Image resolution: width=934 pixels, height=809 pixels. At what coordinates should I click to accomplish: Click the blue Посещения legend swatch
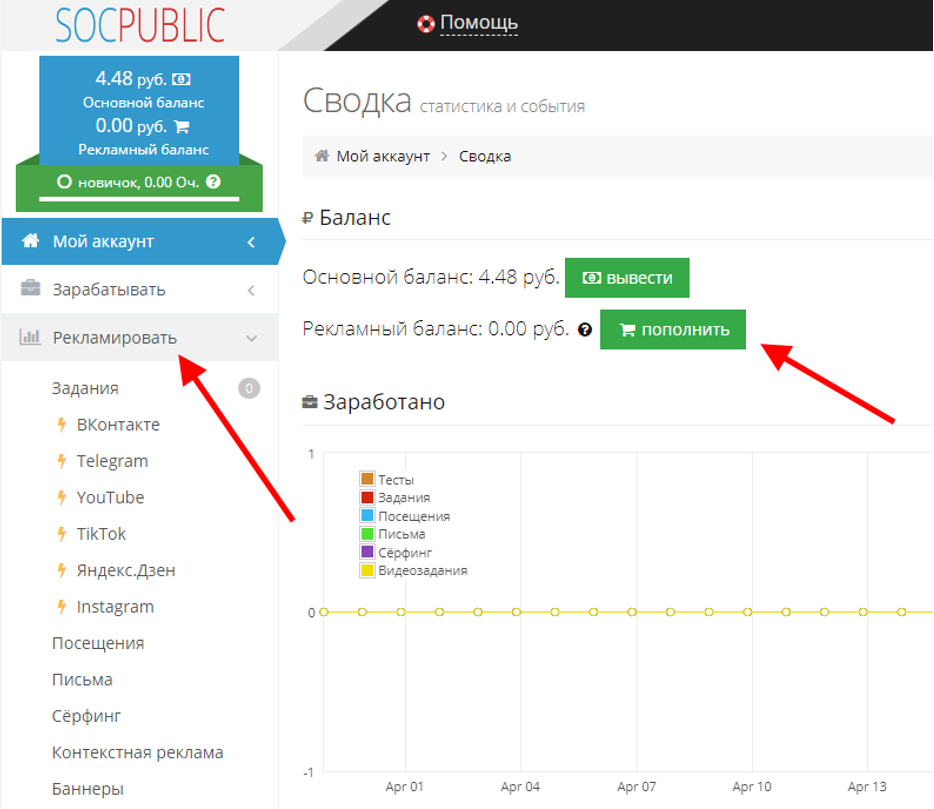(x=367, y=515)
